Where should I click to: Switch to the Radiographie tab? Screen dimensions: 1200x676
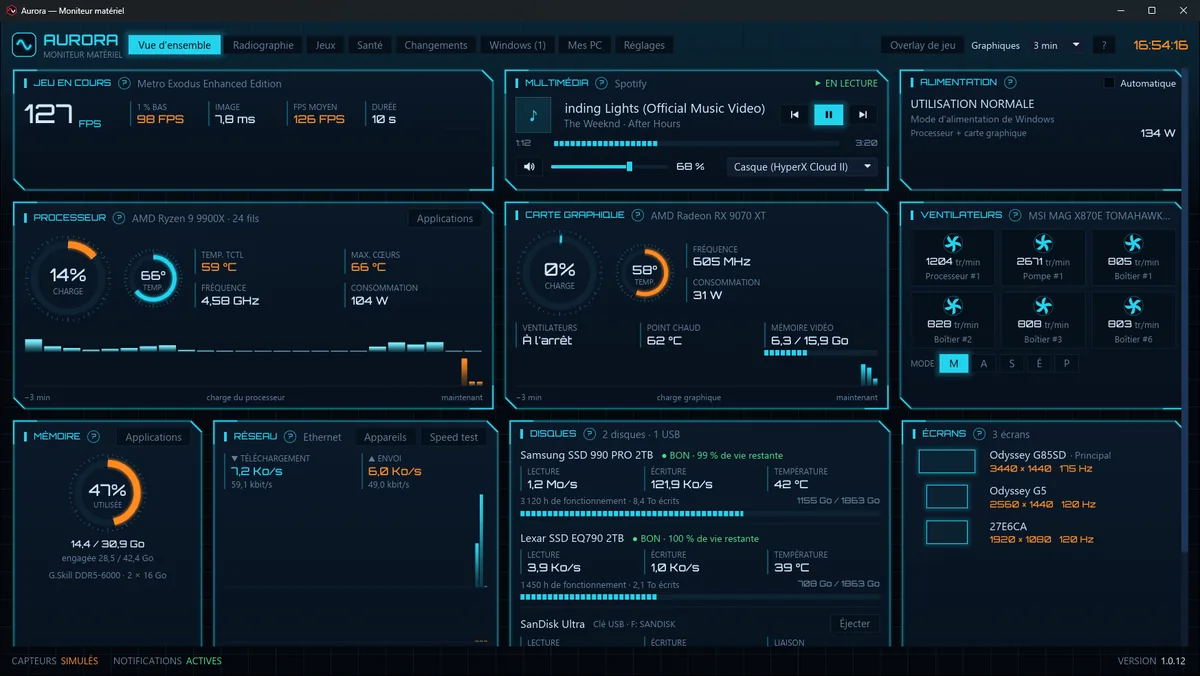[x=263, y=45]
